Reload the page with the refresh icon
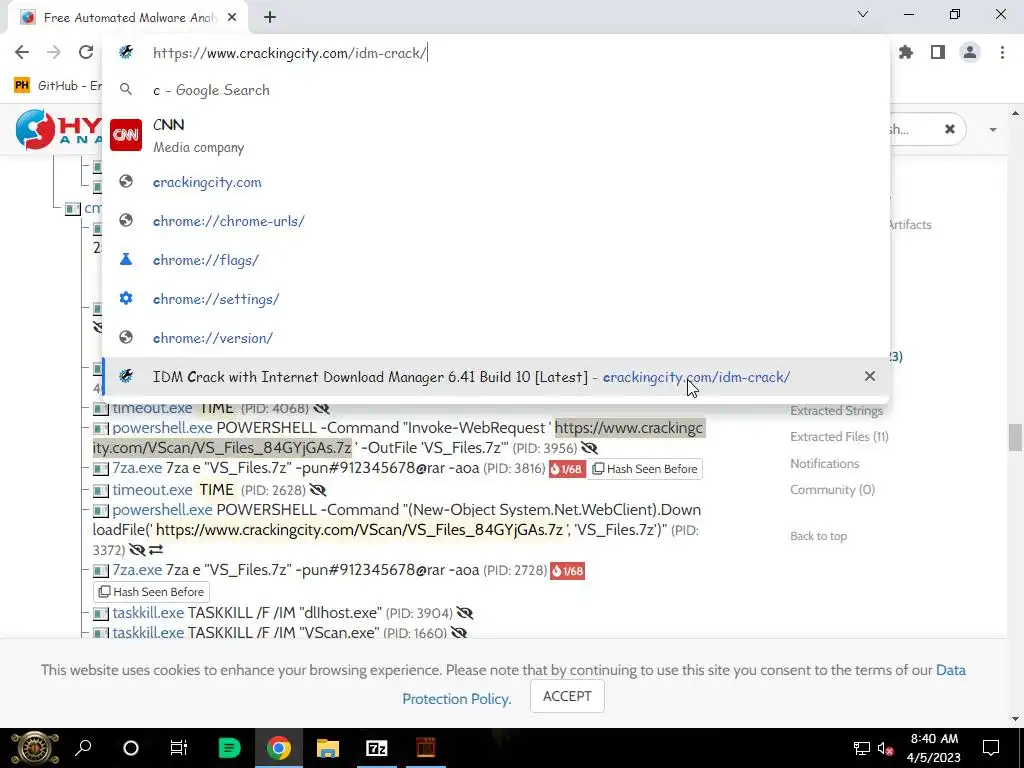The height and width of the screenshot is (768, 1024). (x=86, y=52)
